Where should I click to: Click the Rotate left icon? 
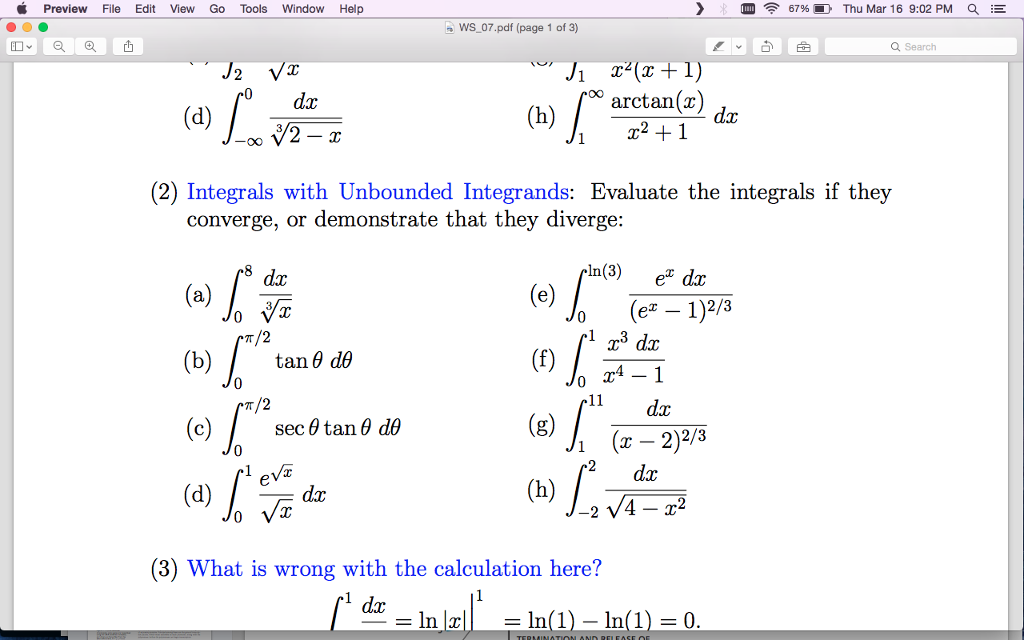click(x=766, y=46)
